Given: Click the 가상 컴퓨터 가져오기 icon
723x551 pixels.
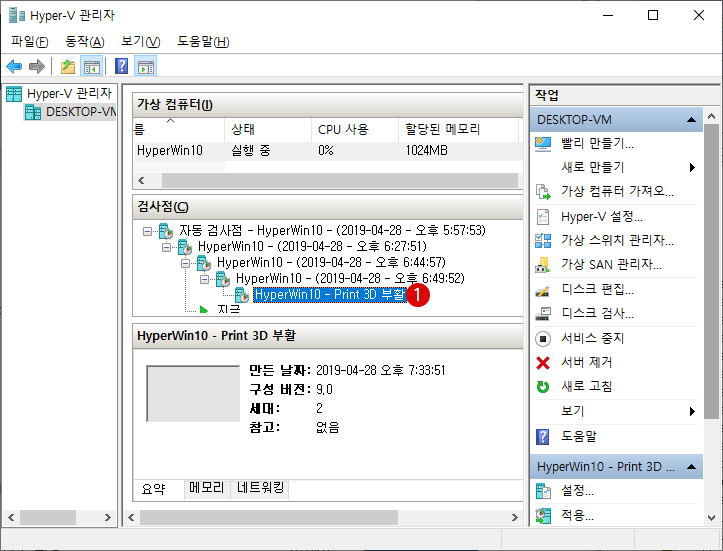Looking at the screenshot, I should coord(543,191).
